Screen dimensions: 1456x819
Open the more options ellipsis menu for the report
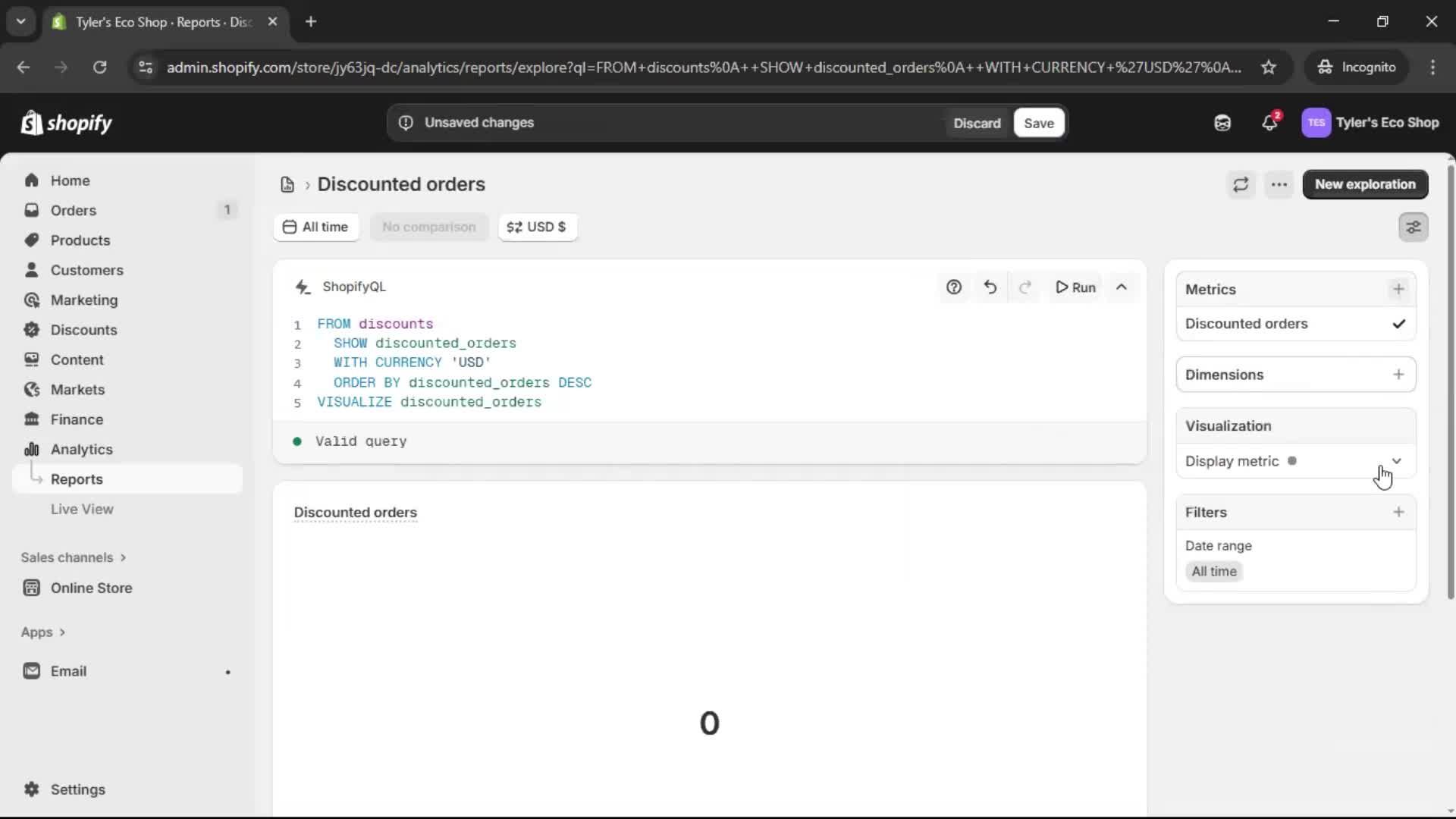(1279, 184)
